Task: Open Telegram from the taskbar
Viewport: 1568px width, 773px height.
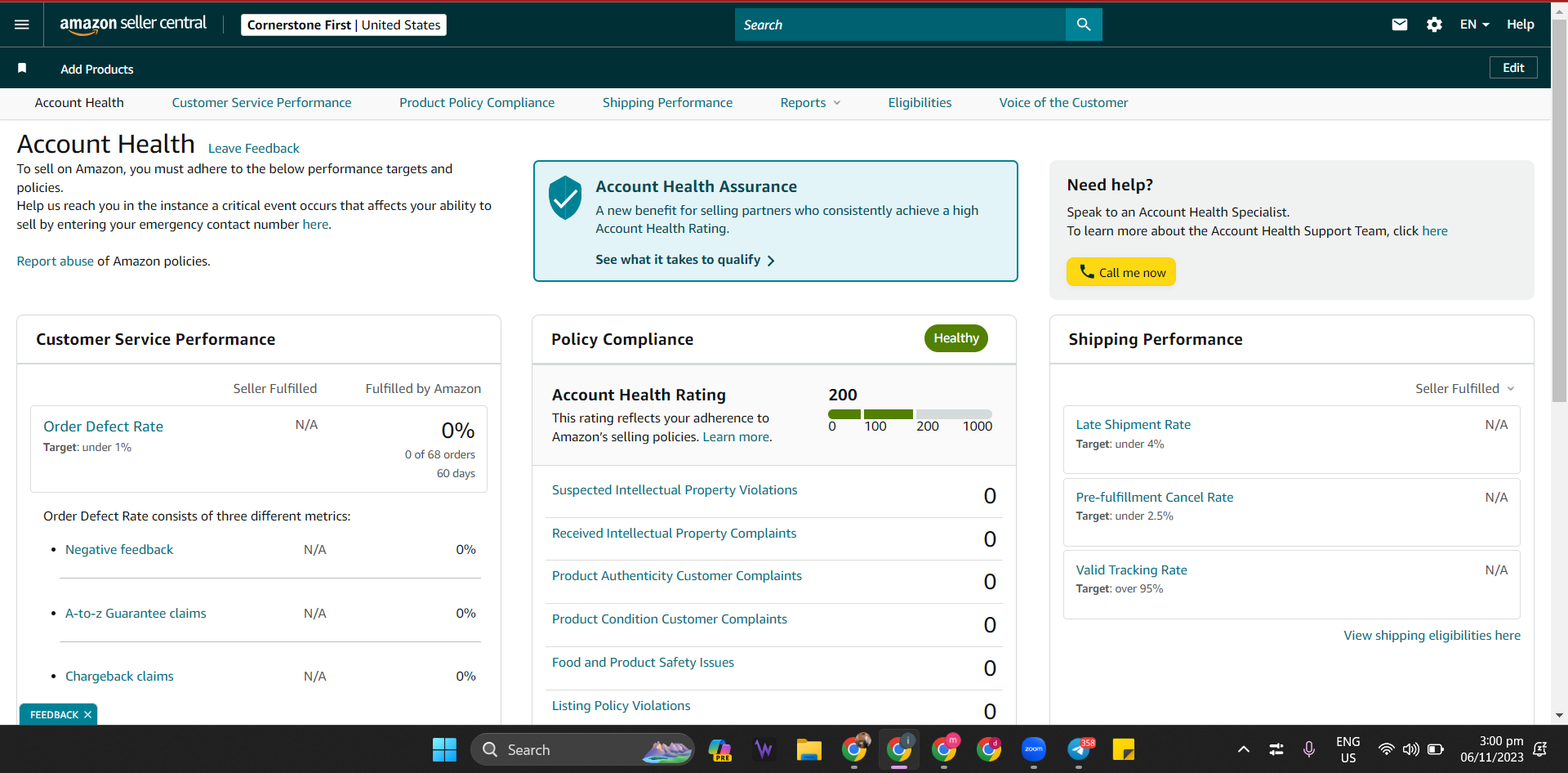Action: coord(1080,749)
